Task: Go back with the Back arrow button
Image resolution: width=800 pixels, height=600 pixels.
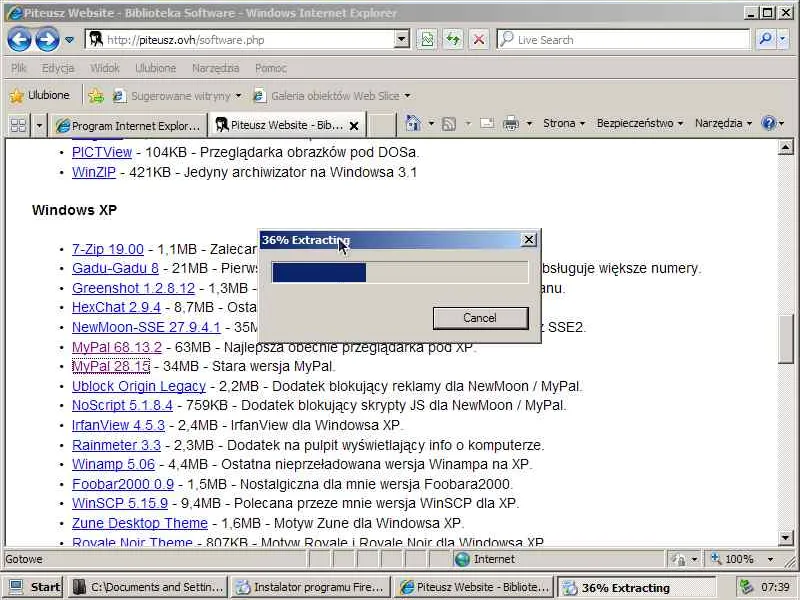Action: coord(19,39)
